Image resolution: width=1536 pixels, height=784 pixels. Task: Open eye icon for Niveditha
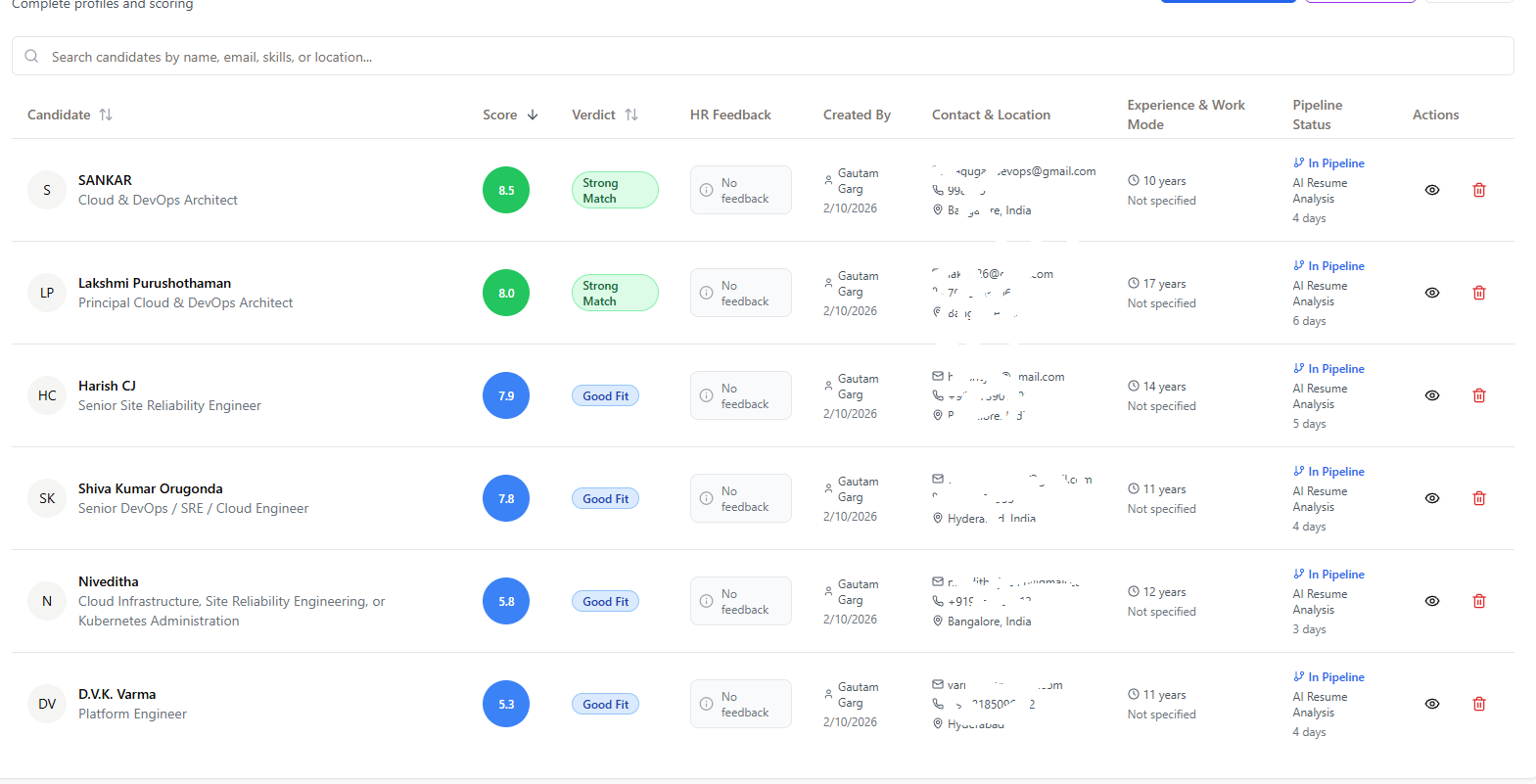[1431, 601]
